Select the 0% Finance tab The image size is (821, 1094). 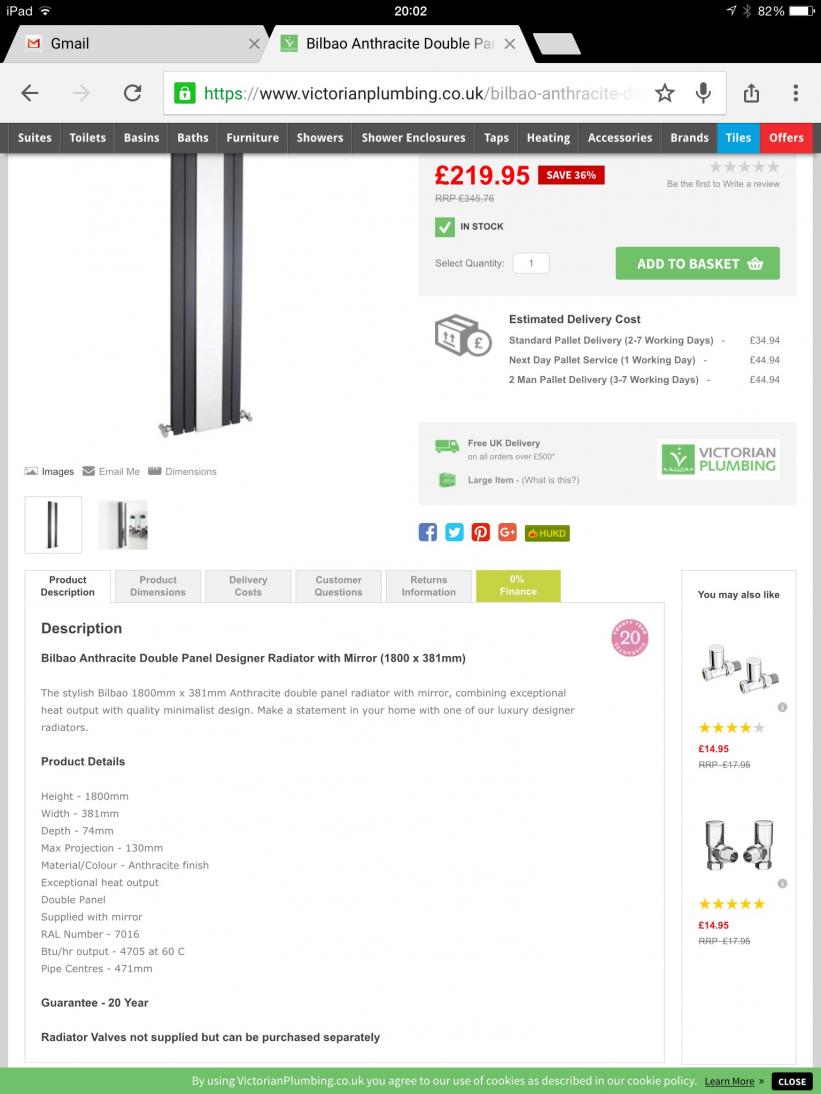tap(518, 585)
